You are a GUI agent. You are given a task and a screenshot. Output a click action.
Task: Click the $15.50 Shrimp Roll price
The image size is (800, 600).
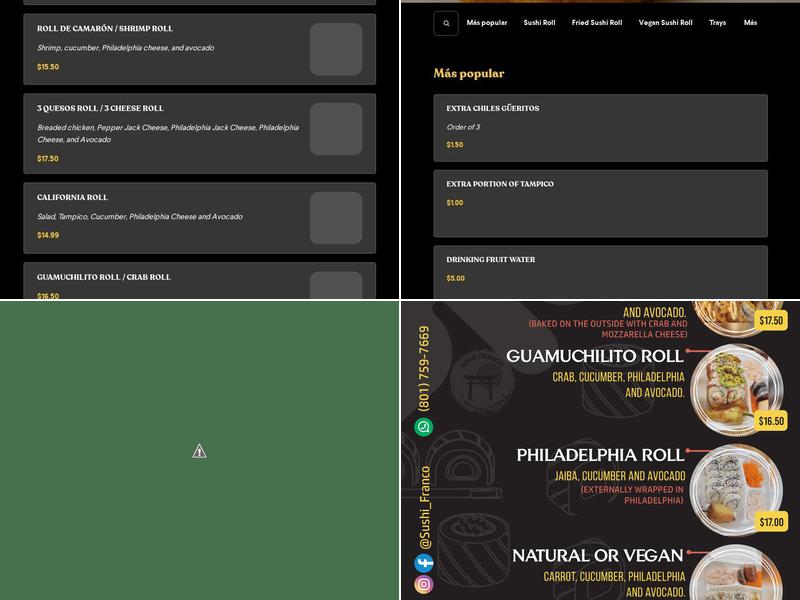48,67
